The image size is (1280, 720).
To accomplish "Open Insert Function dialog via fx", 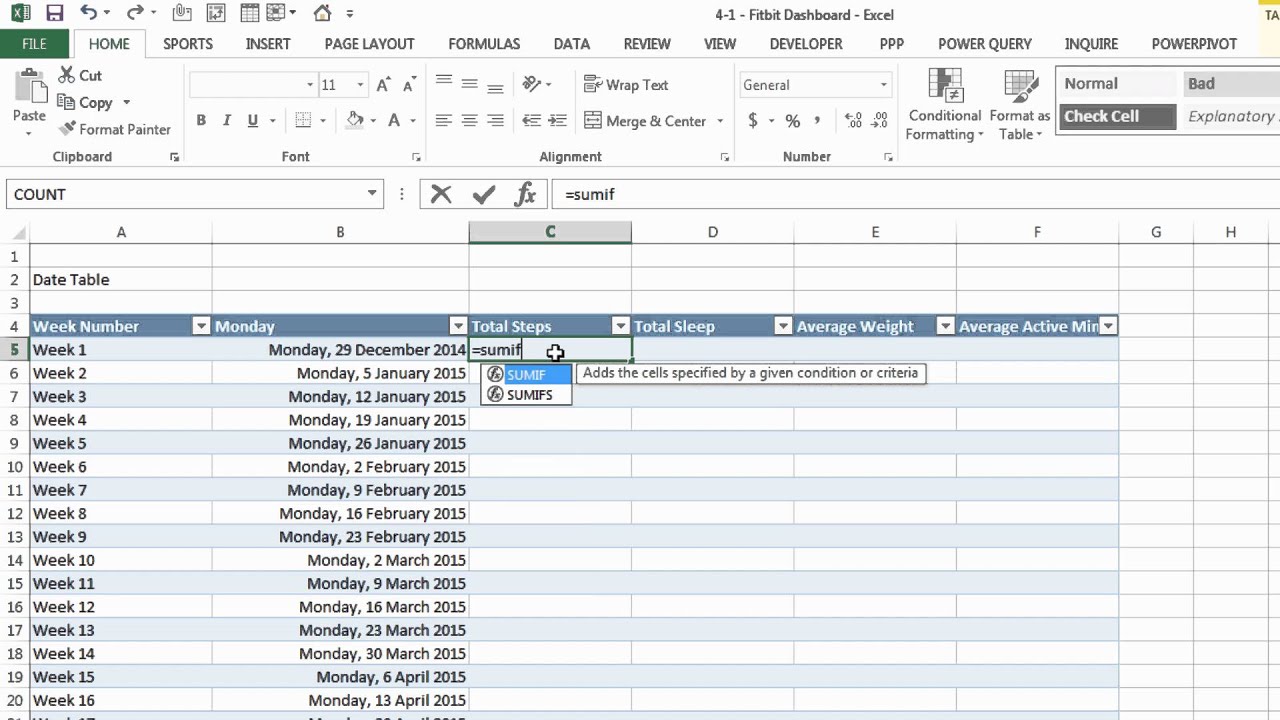I will click(525, 194).
